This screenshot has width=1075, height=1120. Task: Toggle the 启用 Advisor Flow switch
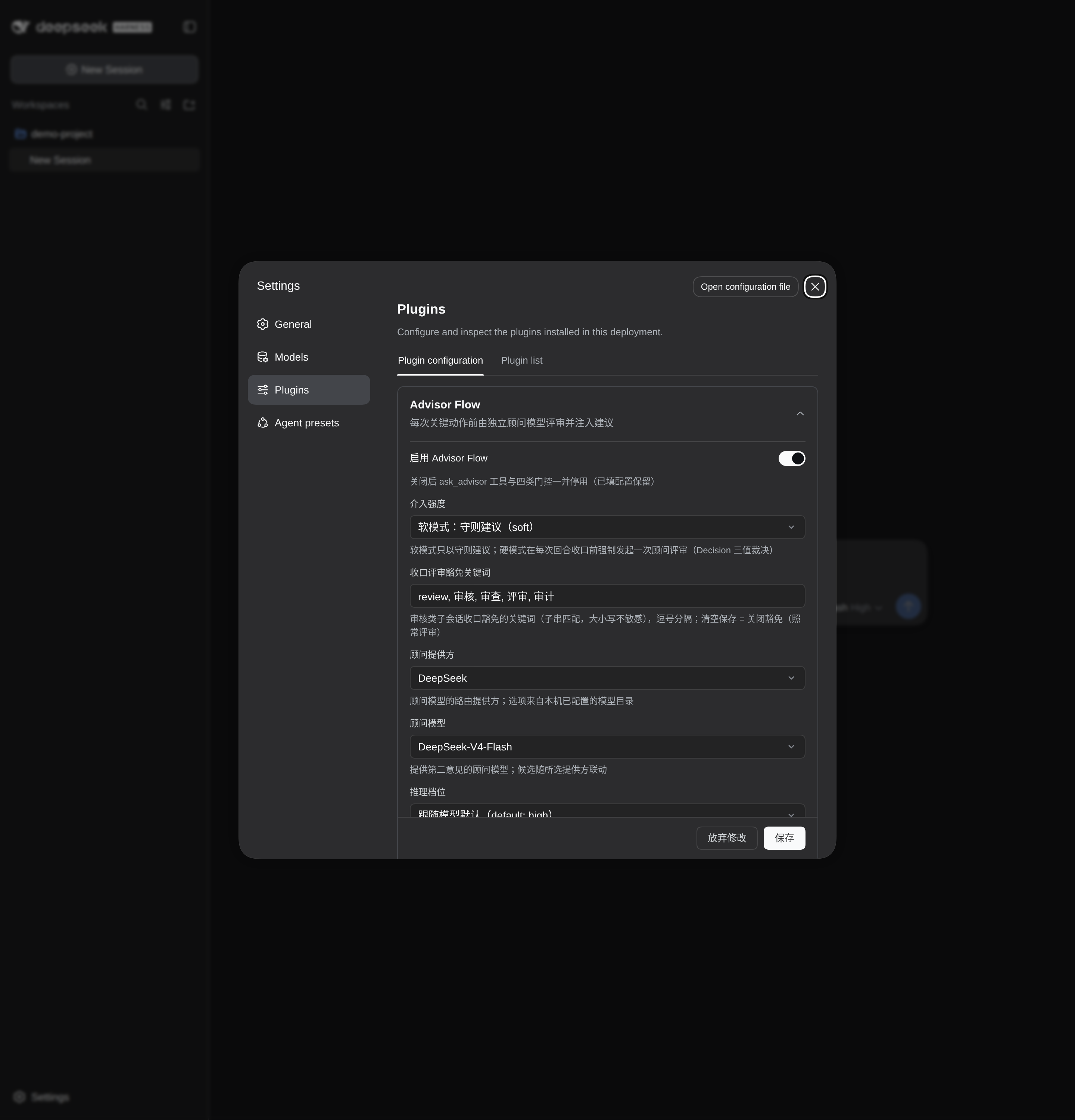tap(792, 459)
